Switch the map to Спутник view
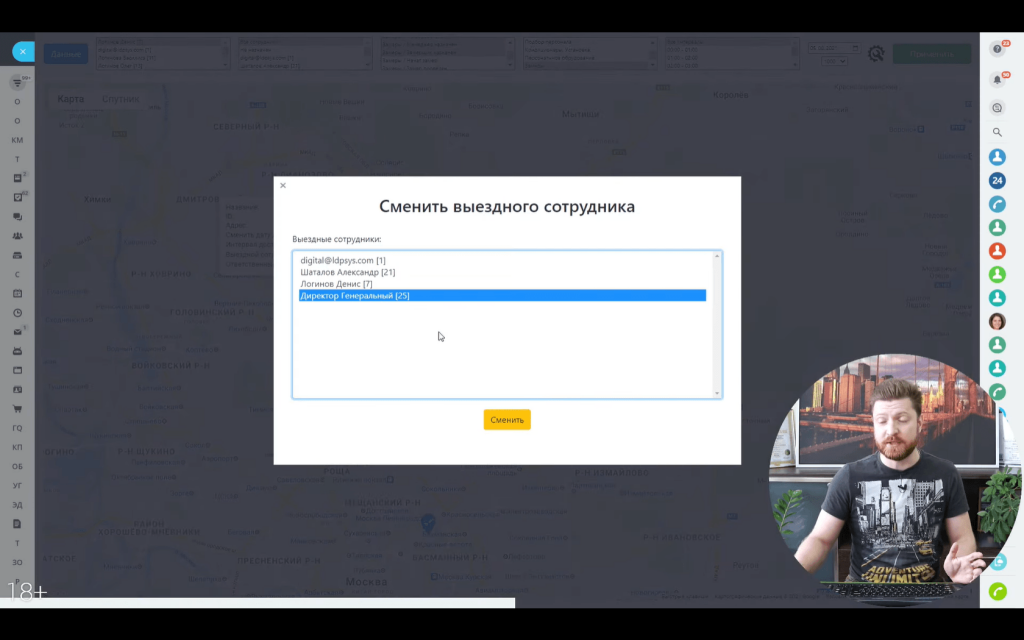Image resolution: width=1024 pixels, height=640 pixels. pyautogui.click(x=121, y=99)
